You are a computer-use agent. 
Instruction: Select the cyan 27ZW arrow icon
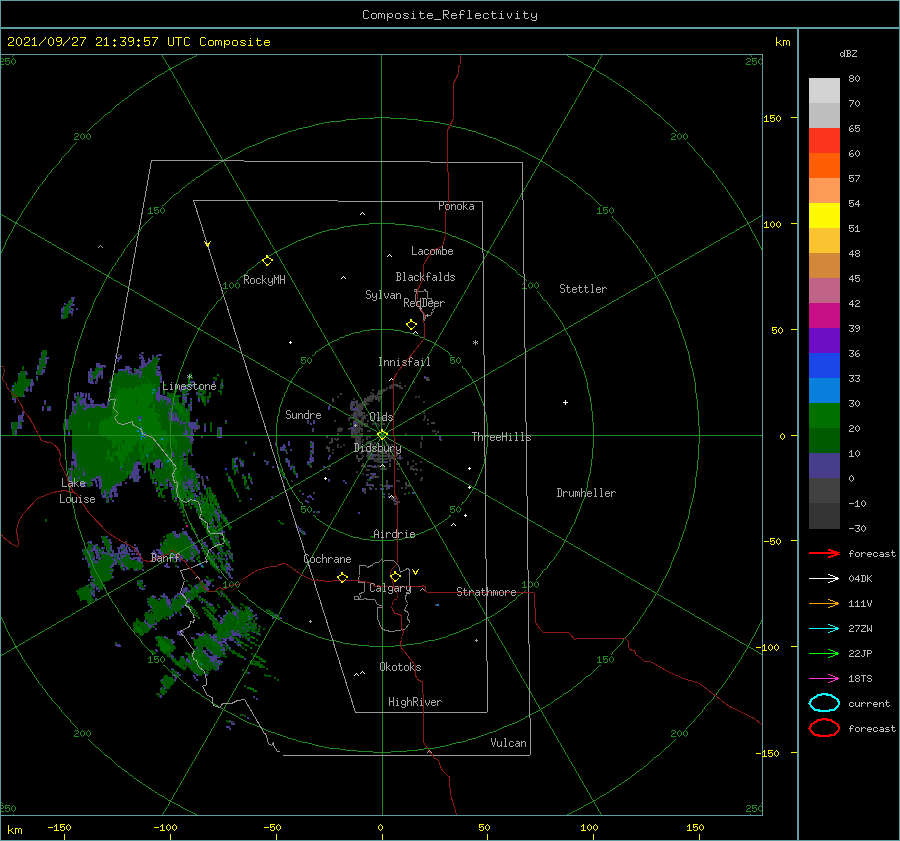[x=824, y=629]
